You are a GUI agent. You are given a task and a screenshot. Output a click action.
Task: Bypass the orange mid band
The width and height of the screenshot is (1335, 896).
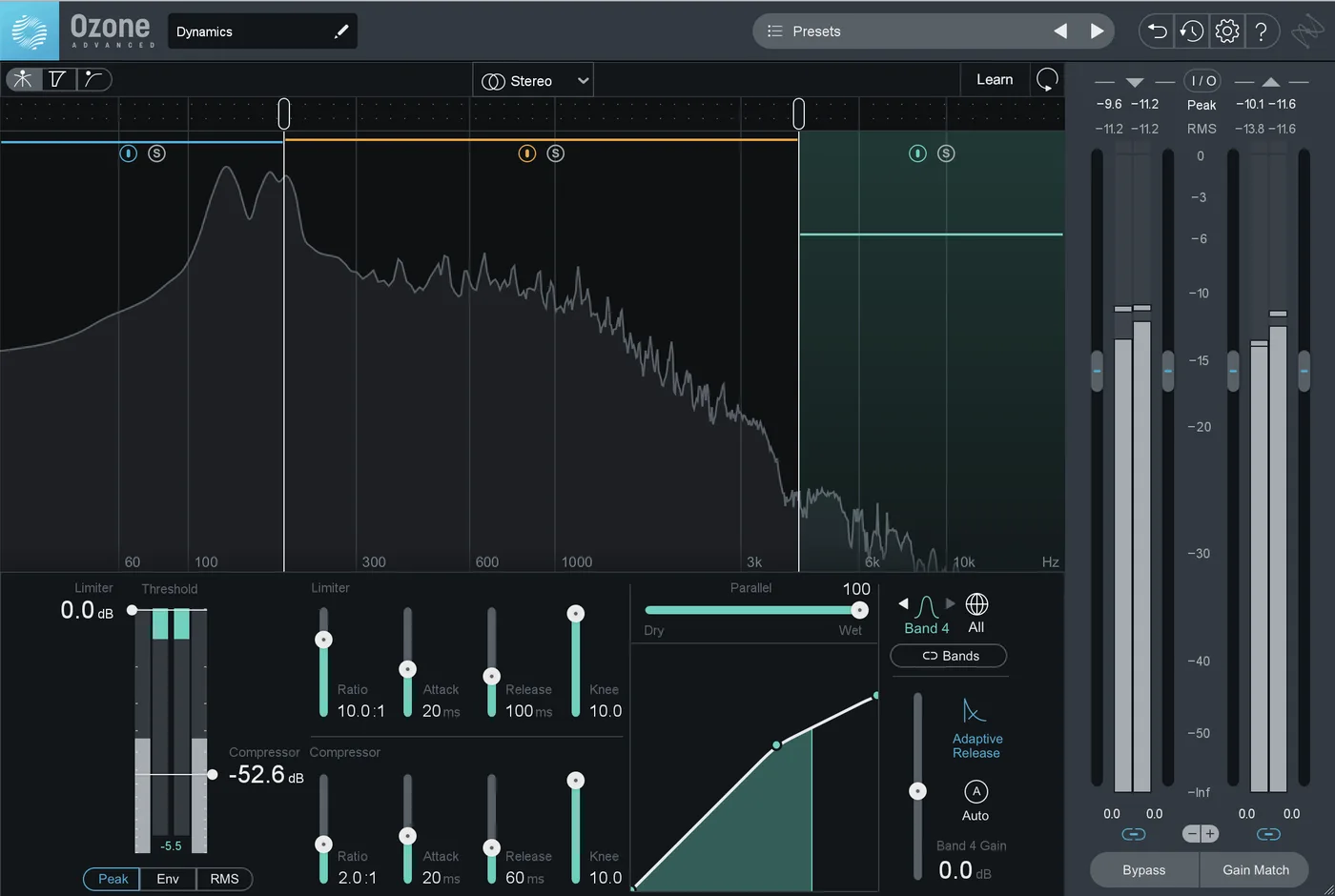(x=527, y=153)
